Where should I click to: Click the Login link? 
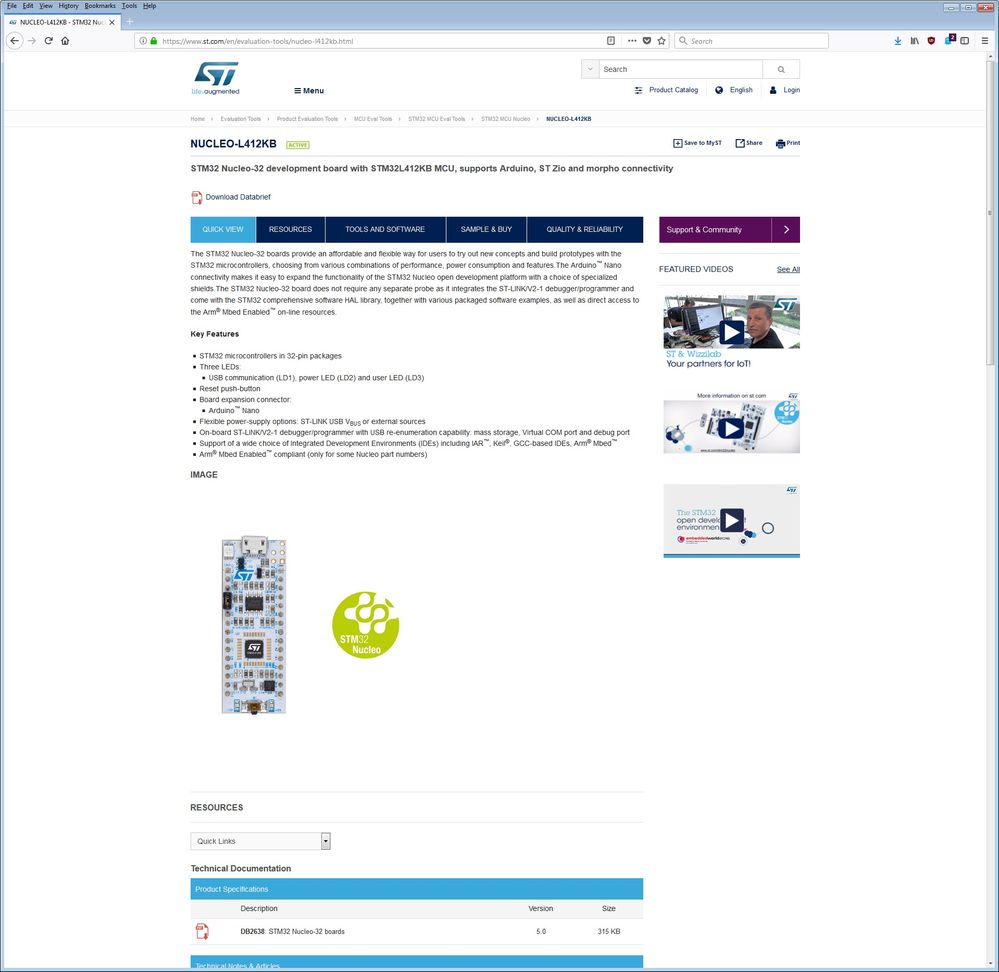(791, 90)
